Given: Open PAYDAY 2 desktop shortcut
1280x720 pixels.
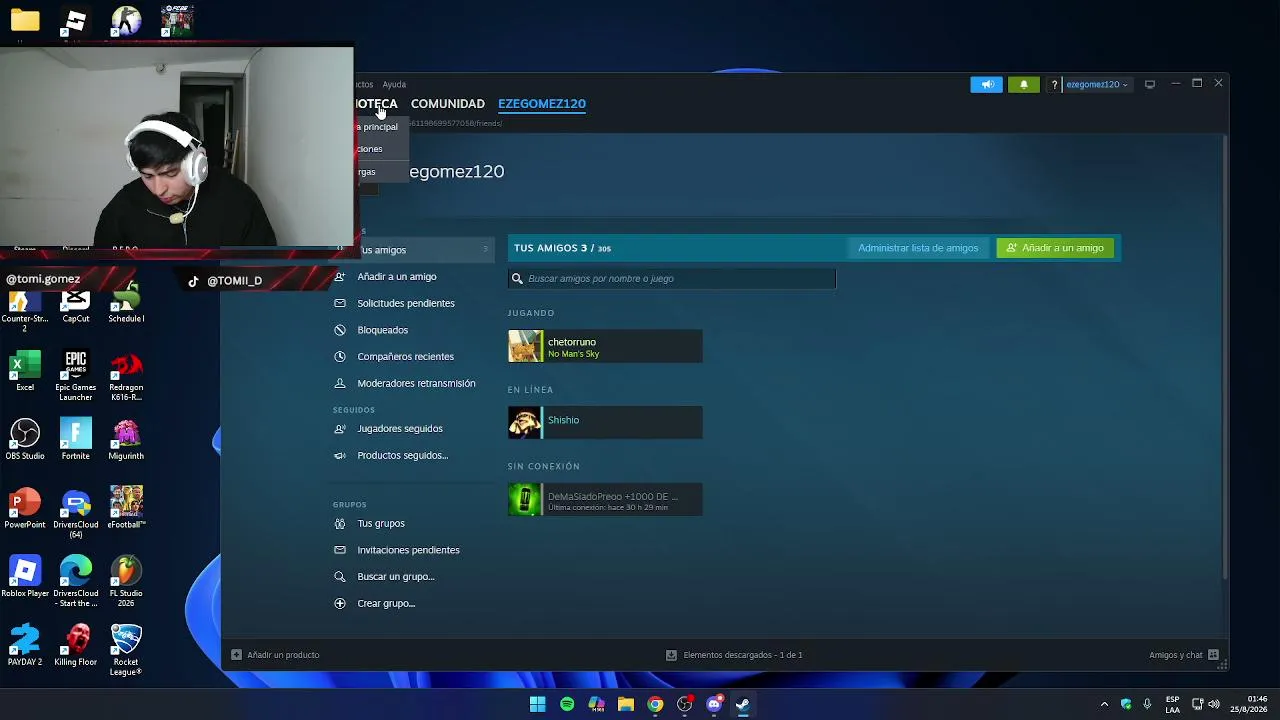Looking at the screenshot, I should pos(25,646).
